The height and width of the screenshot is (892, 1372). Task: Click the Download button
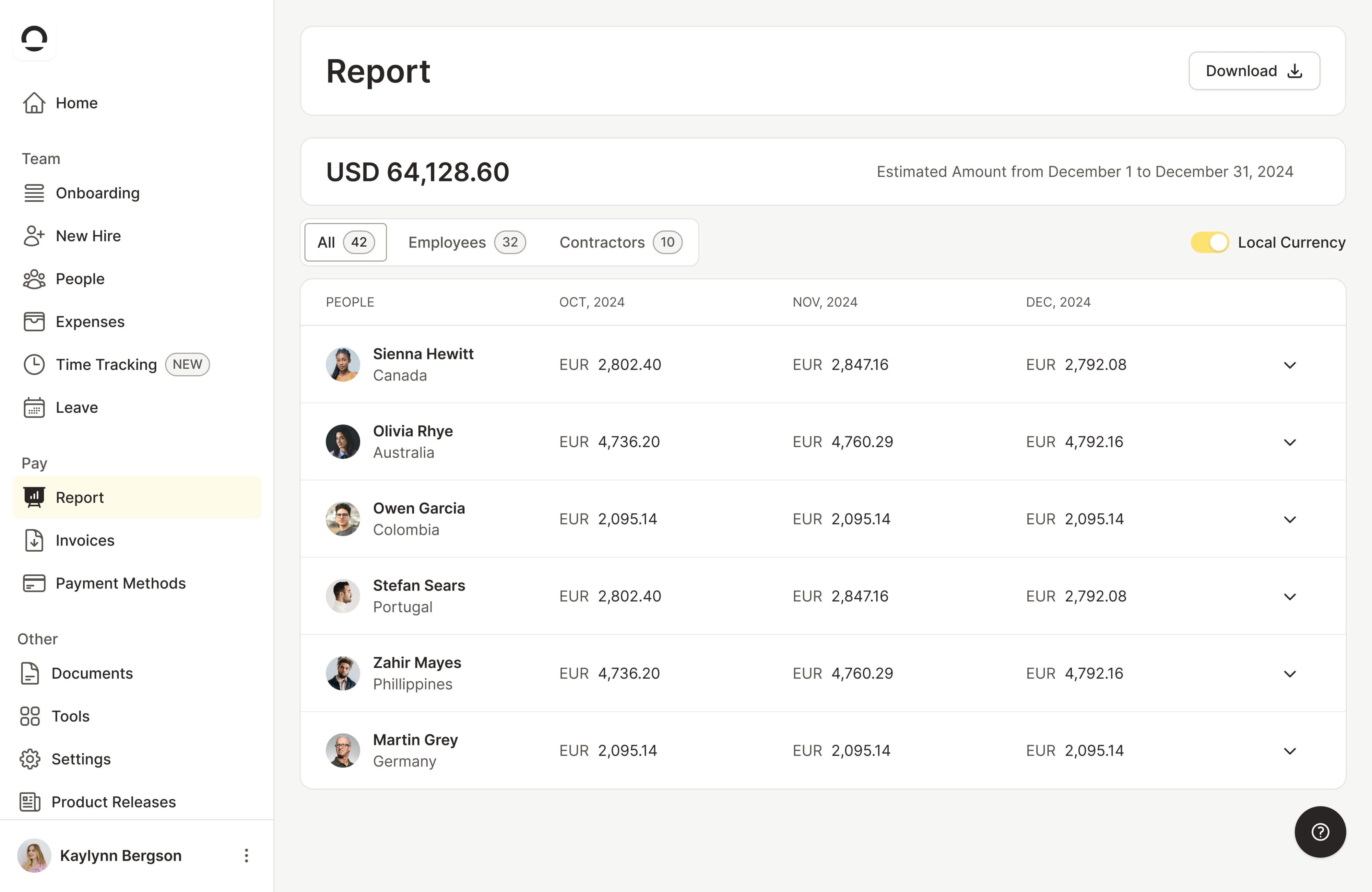coord(1254,70)
